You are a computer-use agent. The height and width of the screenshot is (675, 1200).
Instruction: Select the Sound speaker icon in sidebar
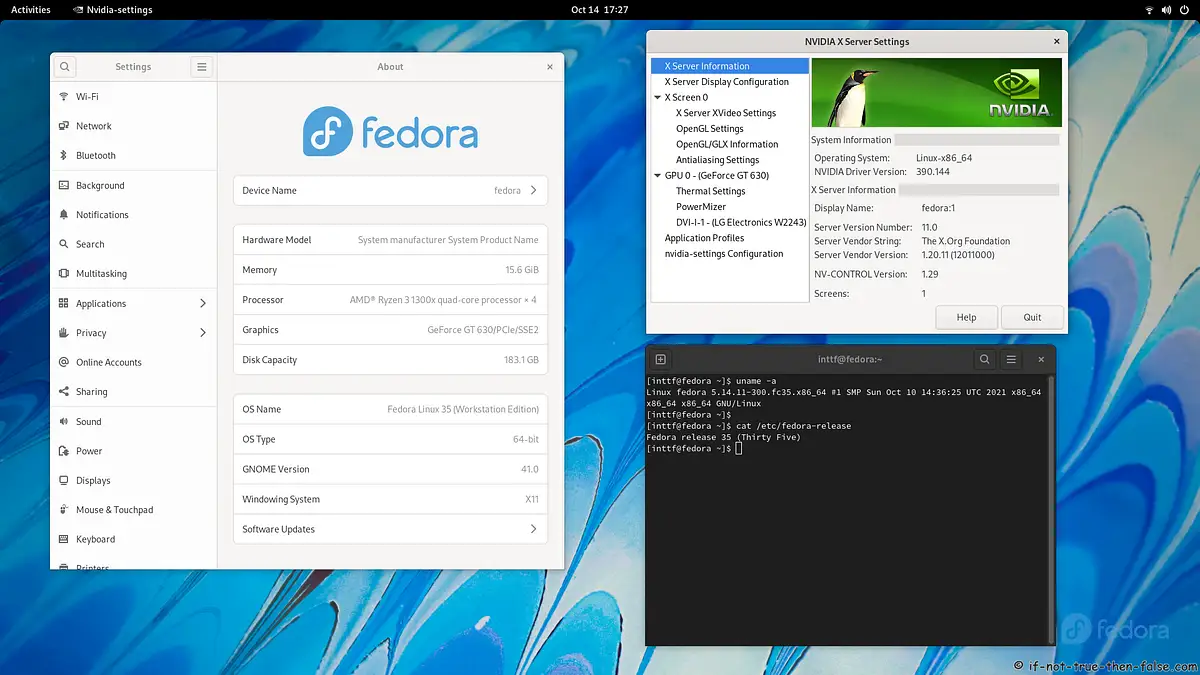pyautogui.click(x=64, y=422)
